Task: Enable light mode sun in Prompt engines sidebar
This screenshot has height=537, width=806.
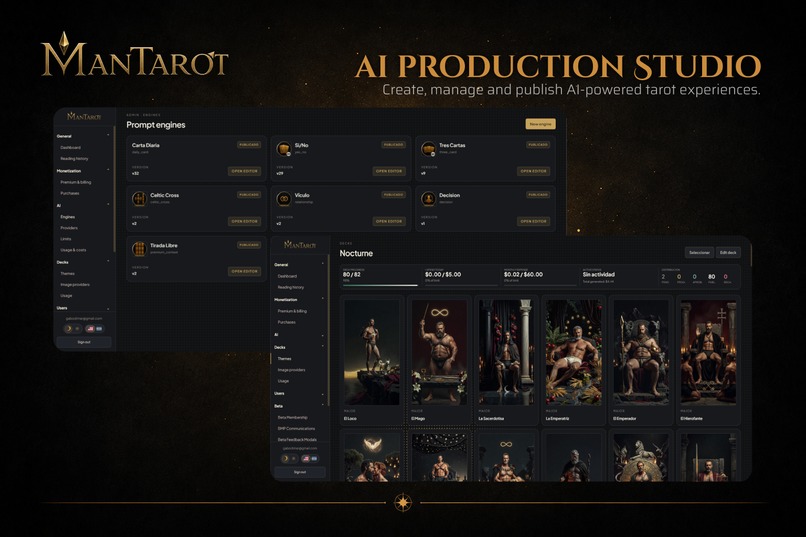Action: [x=78, y=329]
